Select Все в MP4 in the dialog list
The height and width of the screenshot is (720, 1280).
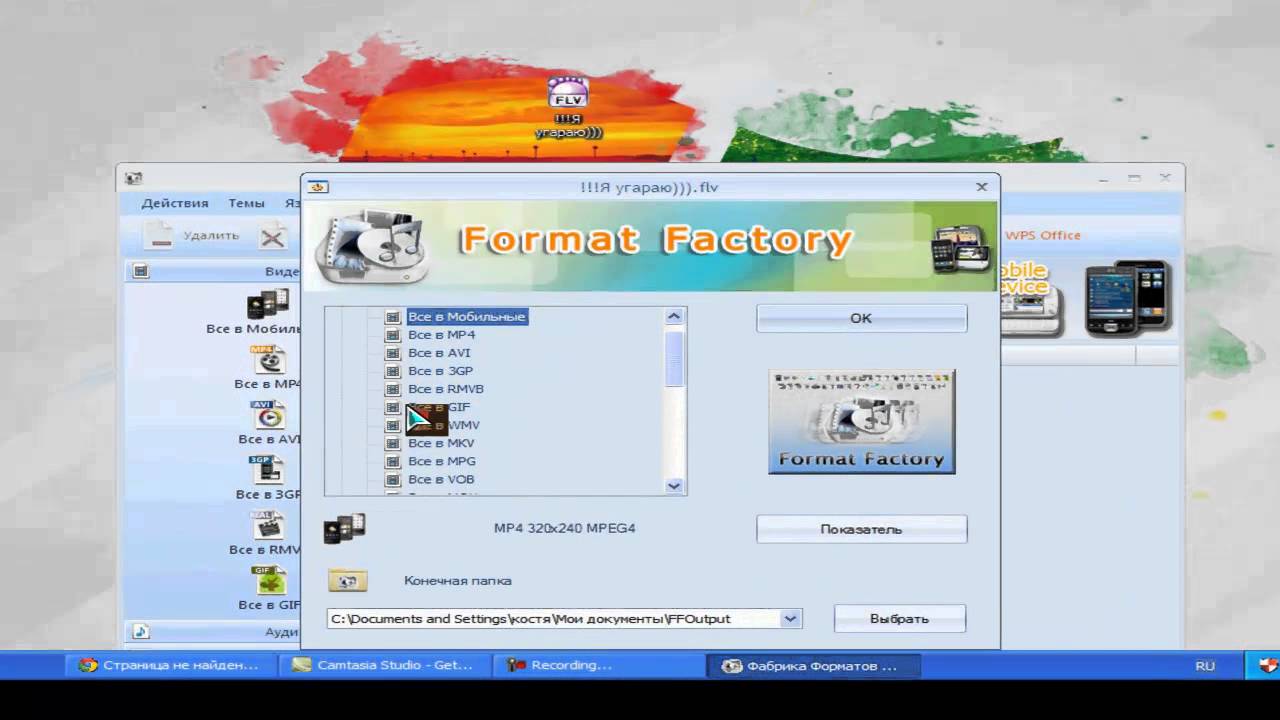[x=441, y=335]
